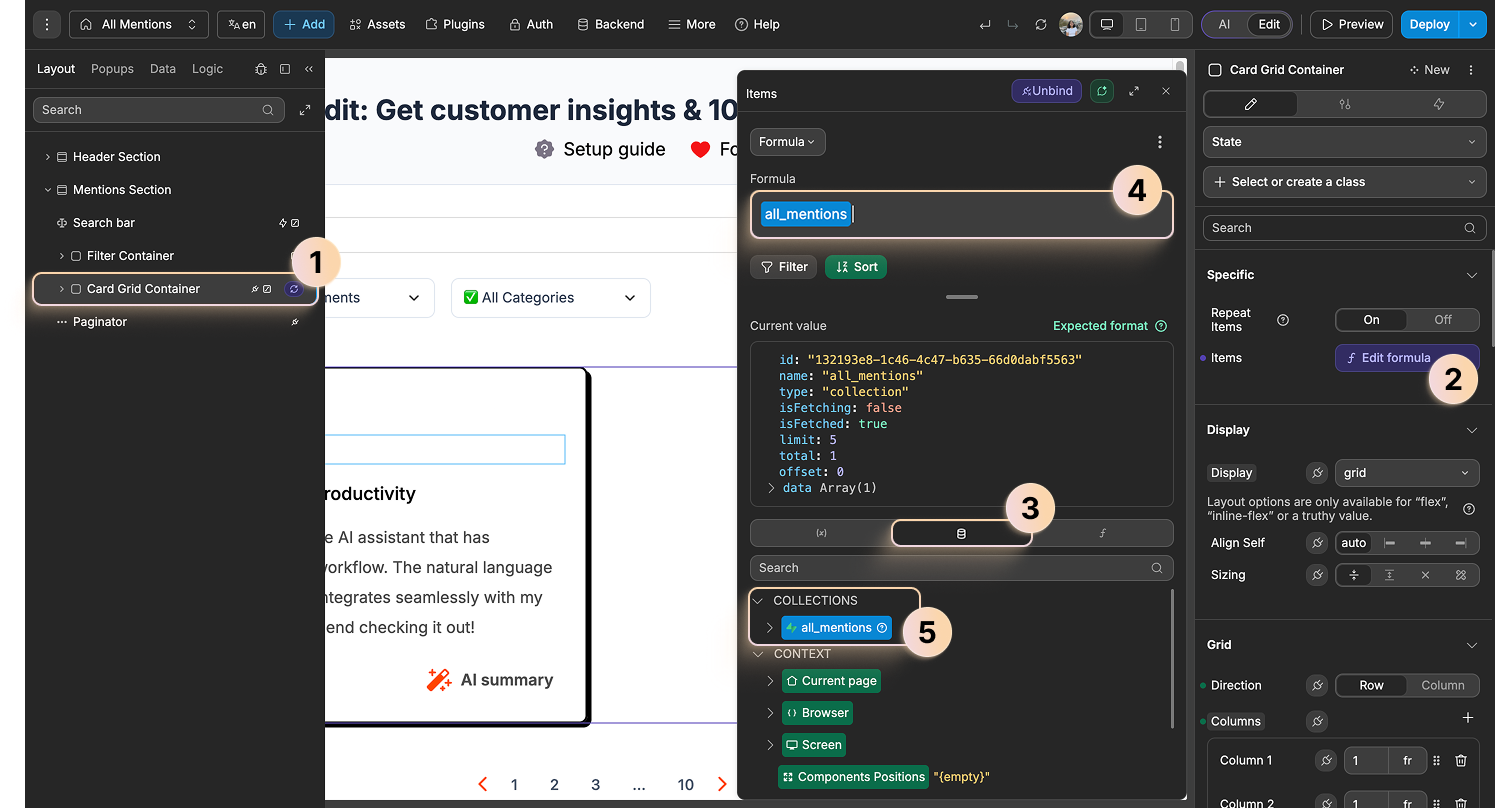Set Repeat Items to On
This screenshot has width=1495, height=808.
(1371, 320)
